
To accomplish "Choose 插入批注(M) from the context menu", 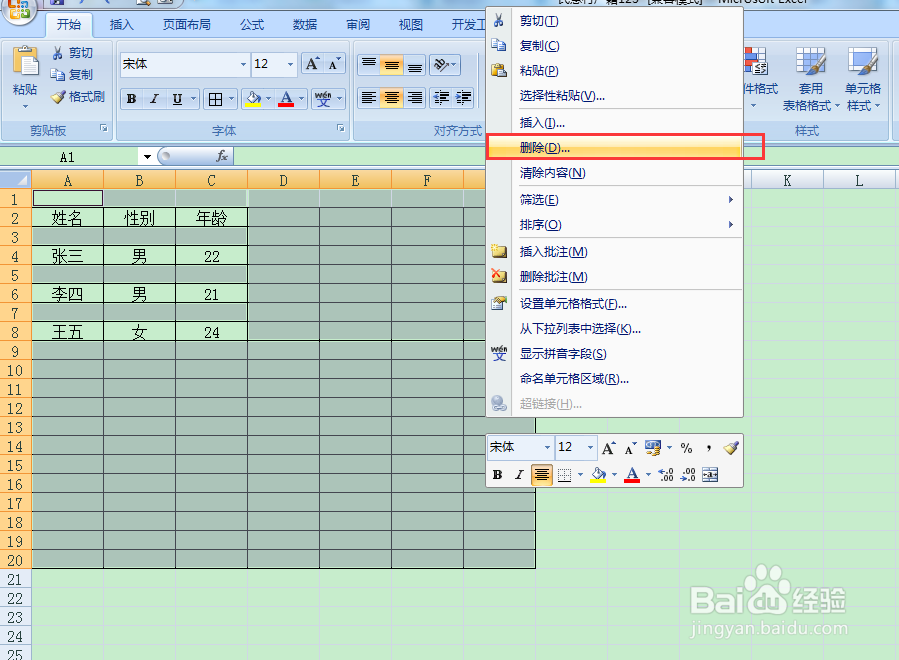I will point(615,252).
